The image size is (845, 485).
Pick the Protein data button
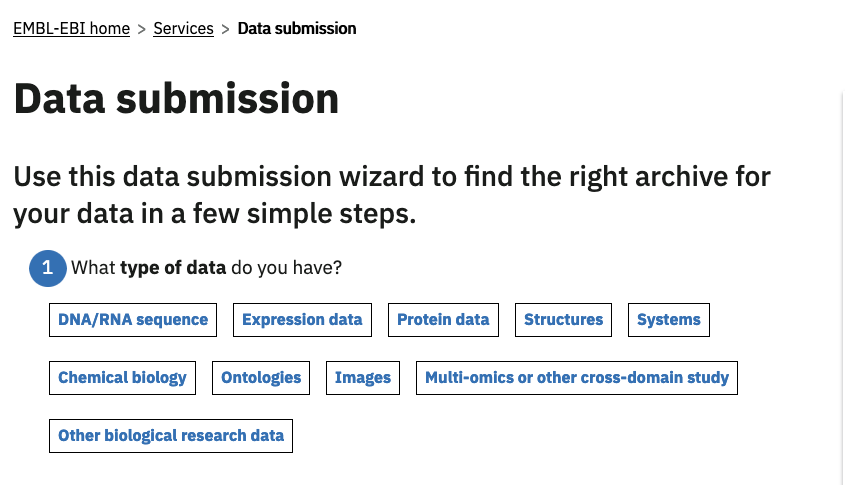click(443, 320)
